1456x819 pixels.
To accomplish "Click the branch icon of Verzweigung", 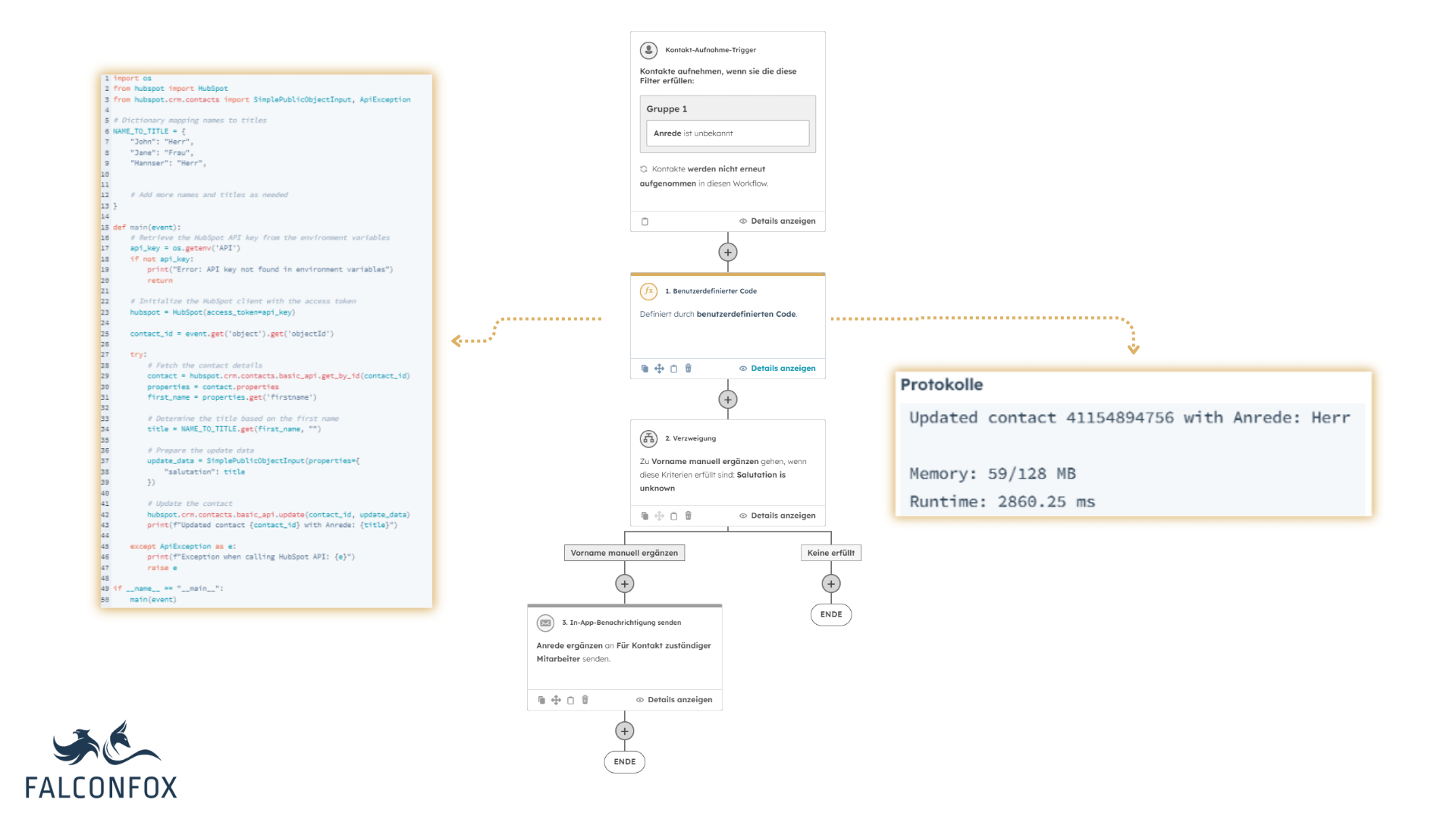I will (648, 438).
